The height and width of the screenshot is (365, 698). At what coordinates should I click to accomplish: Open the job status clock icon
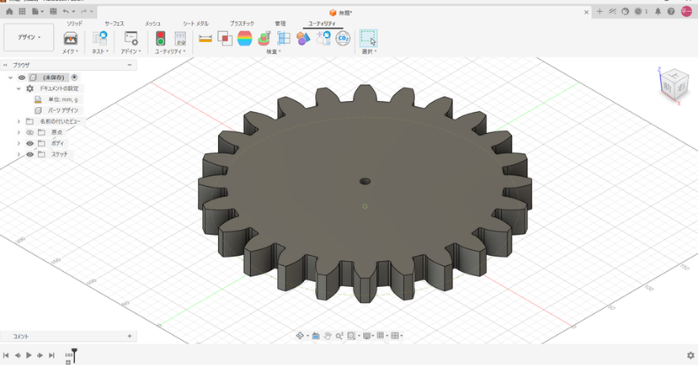click(x=638, y=12)
